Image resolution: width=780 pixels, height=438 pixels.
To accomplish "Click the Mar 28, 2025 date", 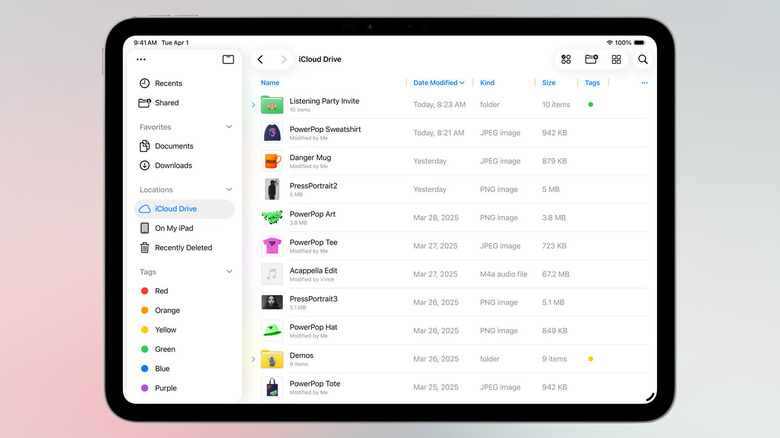I will point(436,218).
